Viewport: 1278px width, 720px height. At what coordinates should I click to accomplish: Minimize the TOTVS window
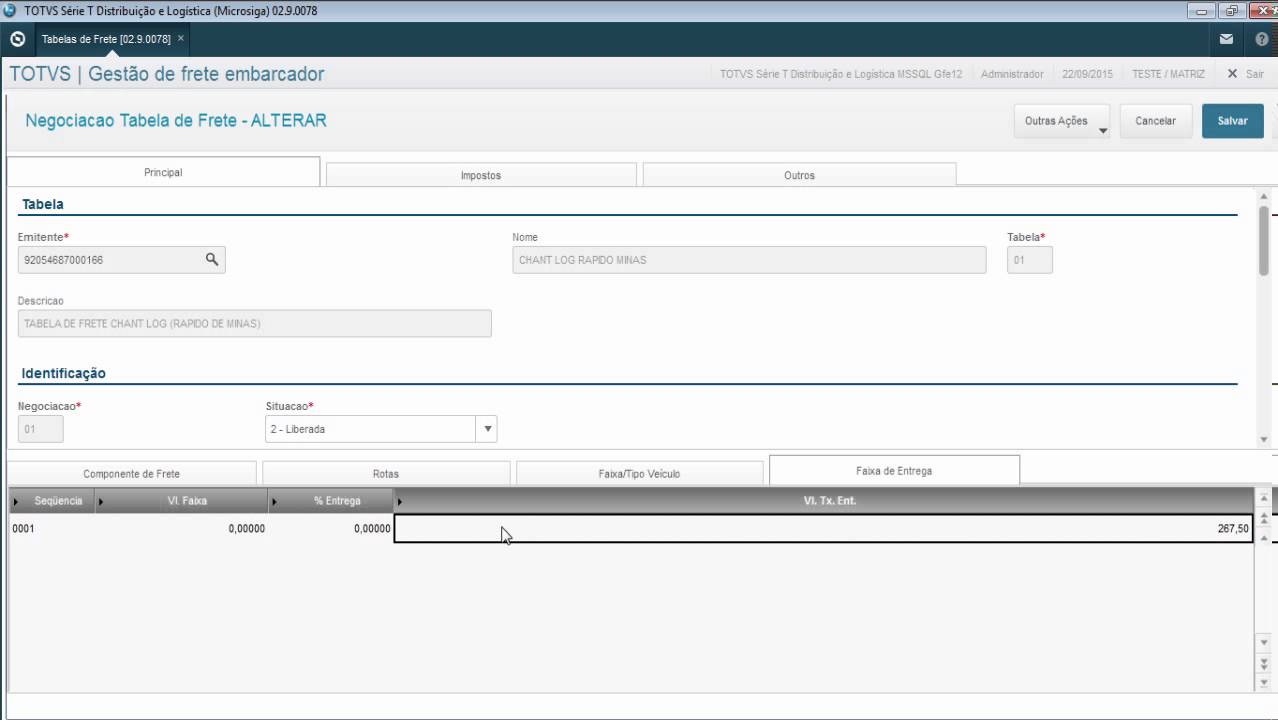point(1201,11)
